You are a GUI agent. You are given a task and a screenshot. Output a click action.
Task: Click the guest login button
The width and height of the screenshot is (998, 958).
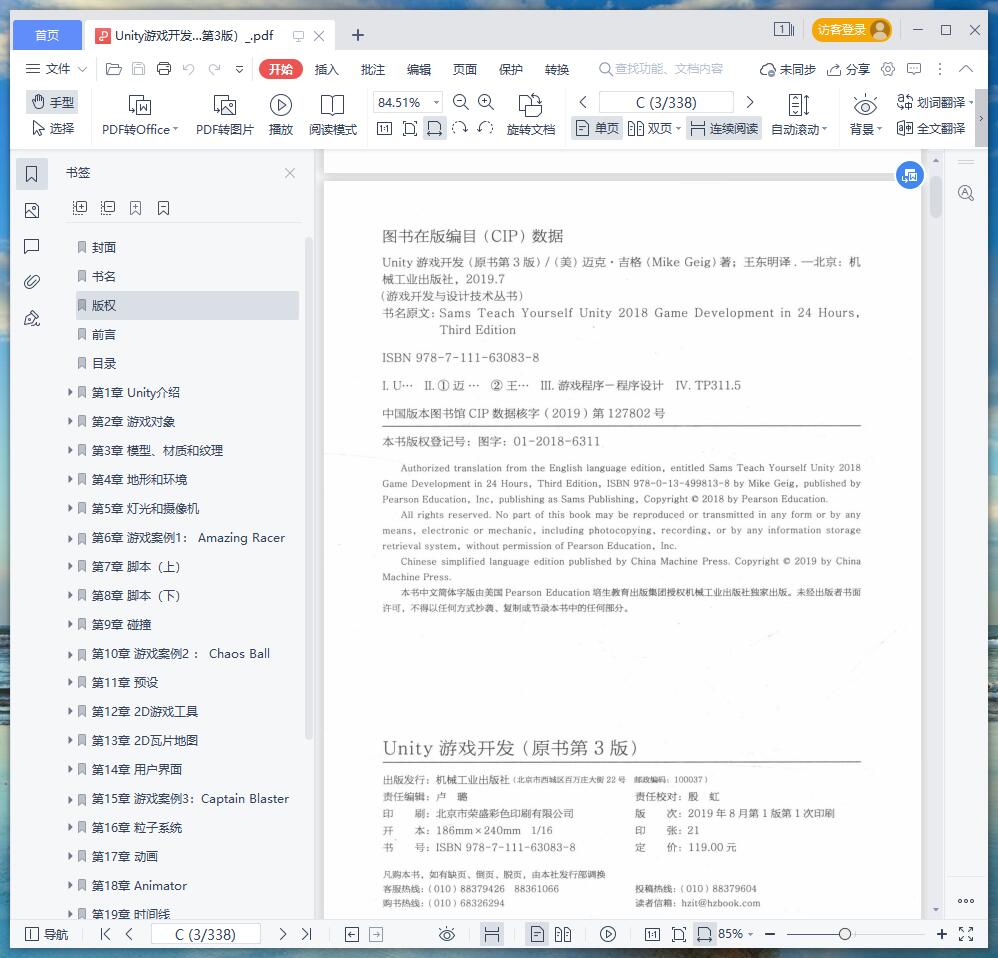[x=851, y=30]
